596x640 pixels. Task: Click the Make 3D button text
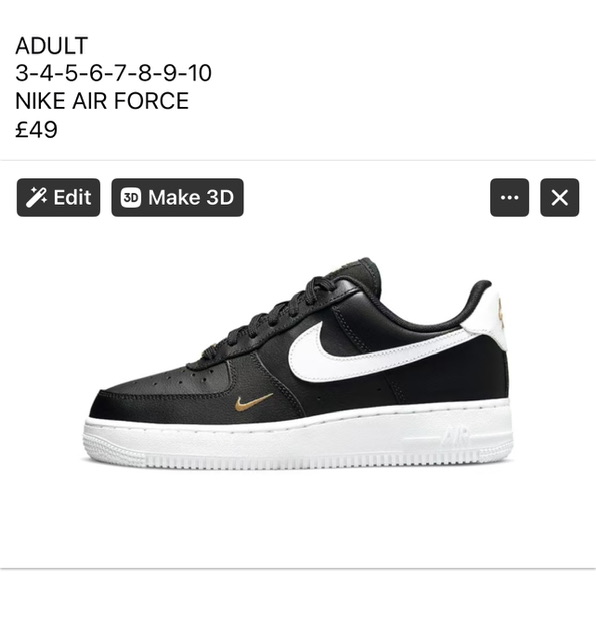click(191, 198)
